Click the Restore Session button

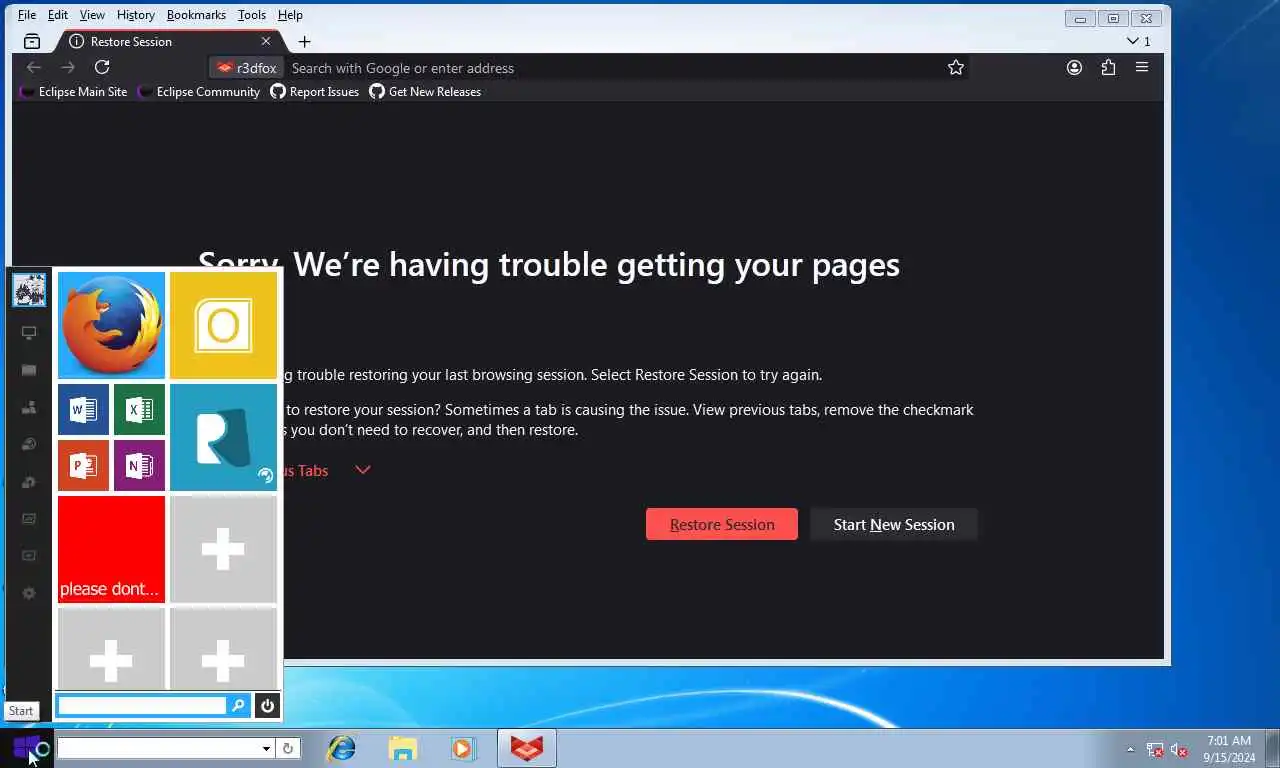tap(722, 524)
